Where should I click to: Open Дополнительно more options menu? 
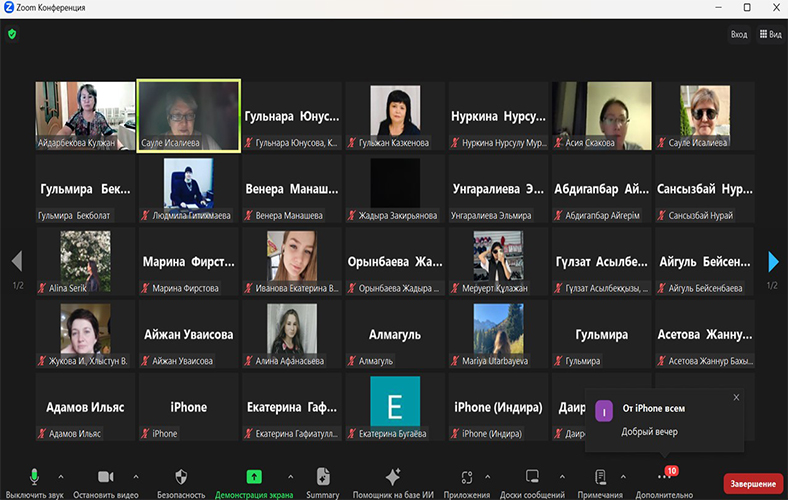pos(663,479)
